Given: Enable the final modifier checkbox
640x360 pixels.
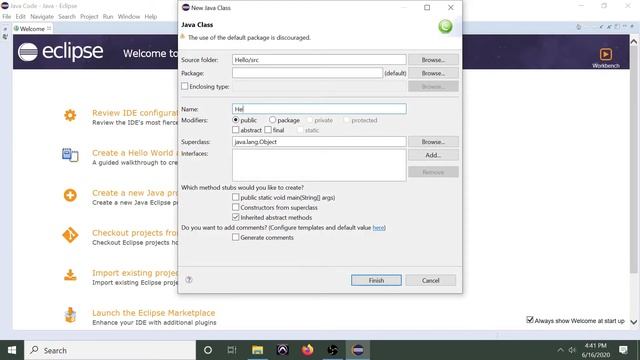Looking at the screenshot, I should pyautogui.click(x=268, y=130).
